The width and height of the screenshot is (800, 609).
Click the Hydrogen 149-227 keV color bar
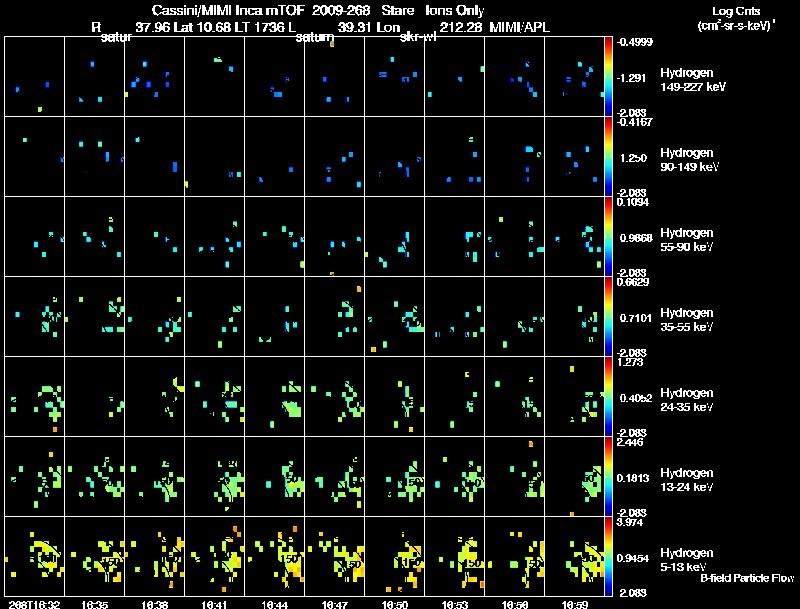[608, 77]
